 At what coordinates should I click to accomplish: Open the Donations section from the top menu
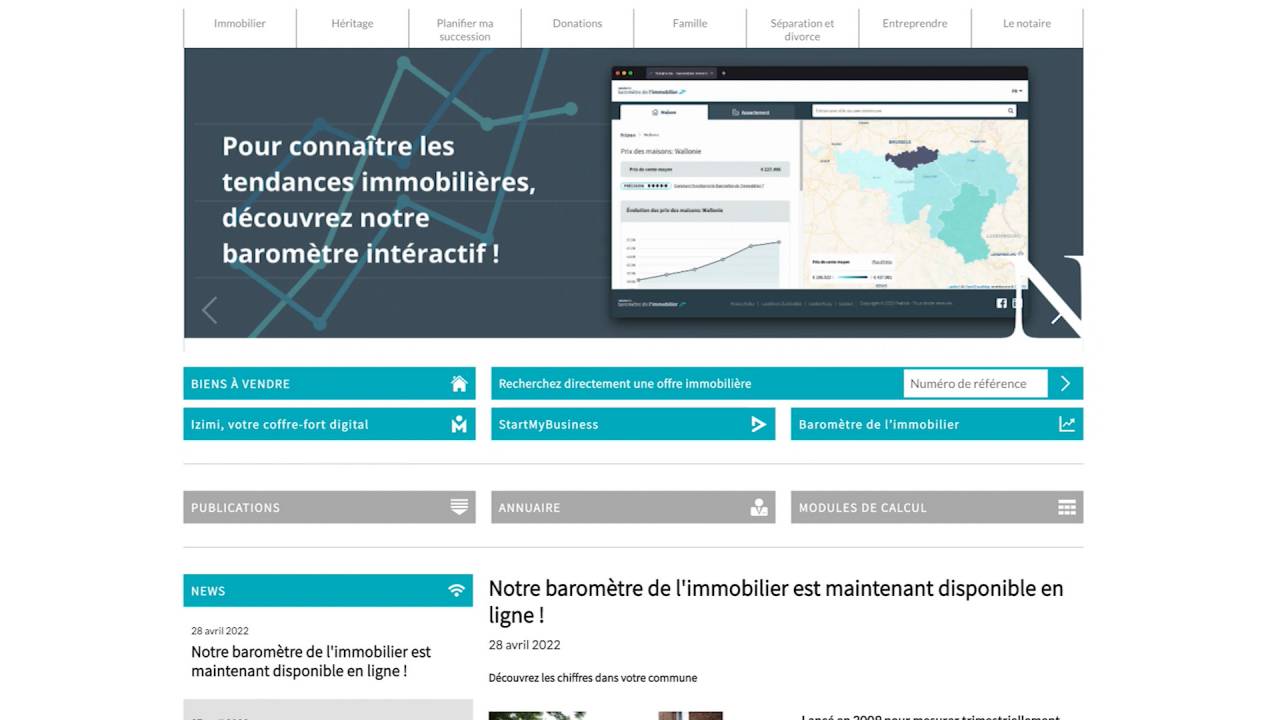[x=576, y=22]
